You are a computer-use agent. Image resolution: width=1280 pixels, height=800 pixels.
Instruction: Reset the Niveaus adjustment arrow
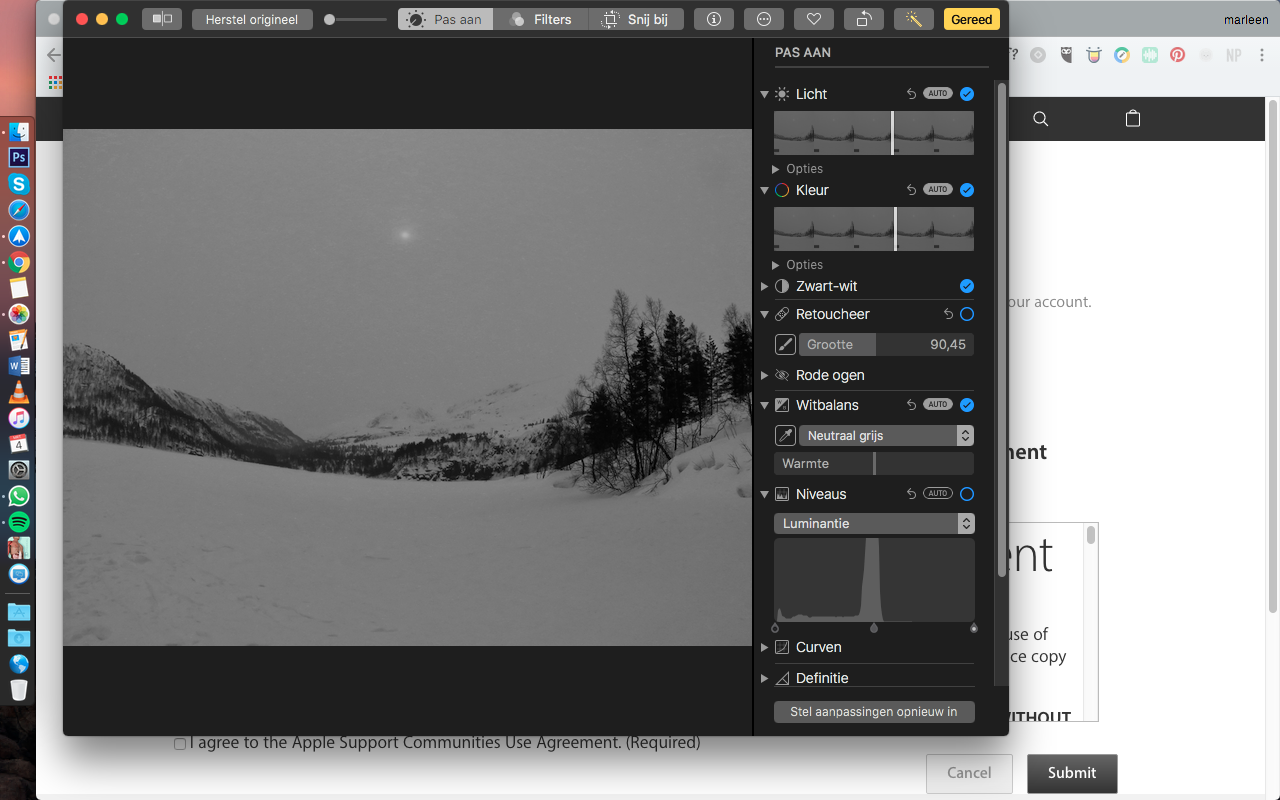[x=911, y=494]
